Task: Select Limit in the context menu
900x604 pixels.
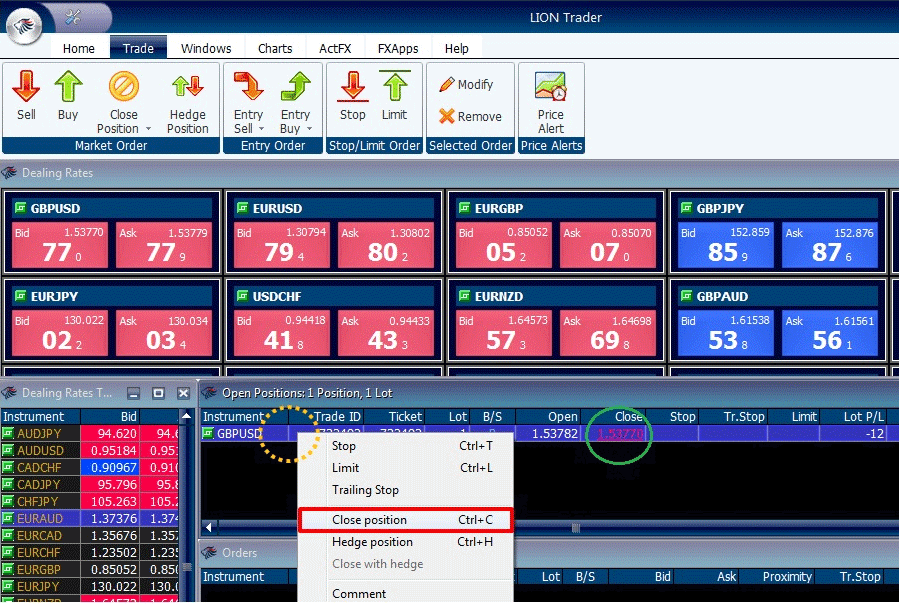Action: point(405,468)
